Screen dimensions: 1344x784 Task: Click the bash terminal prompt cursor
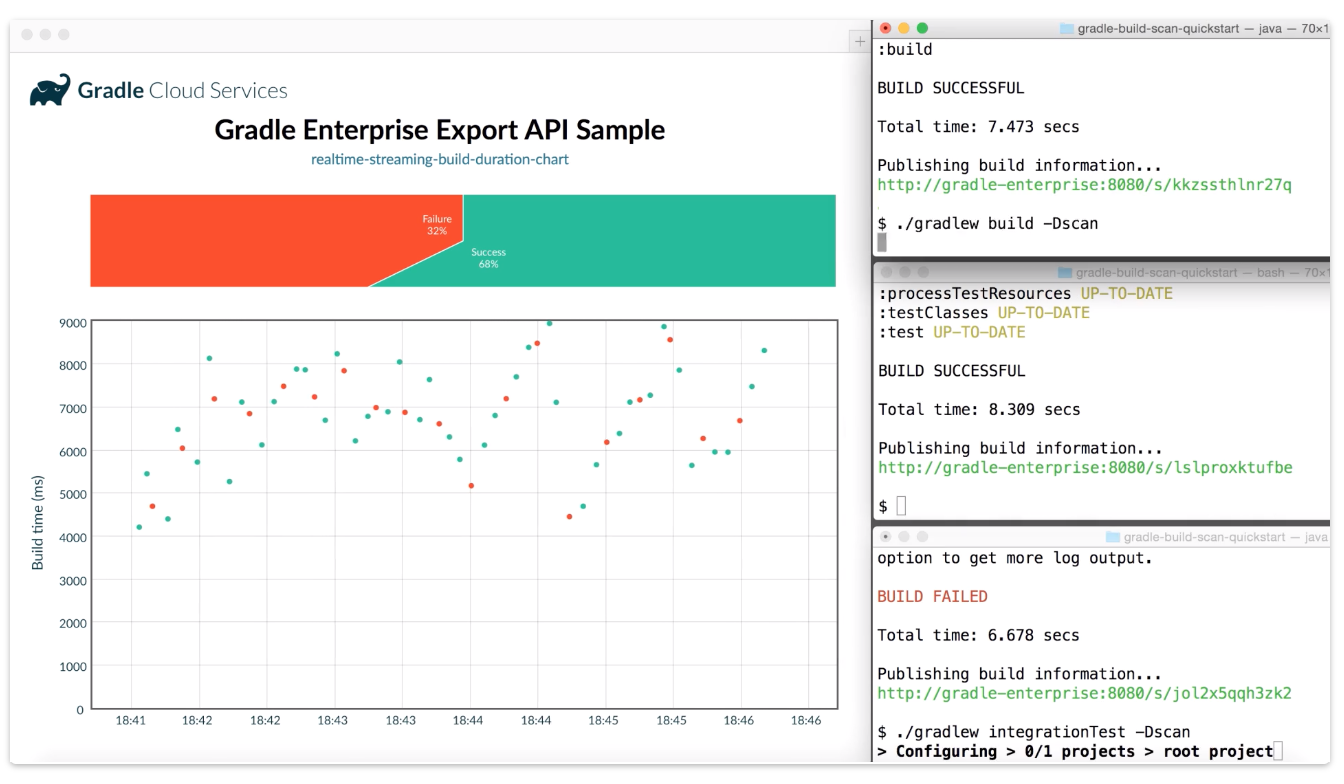click(901, 506)
